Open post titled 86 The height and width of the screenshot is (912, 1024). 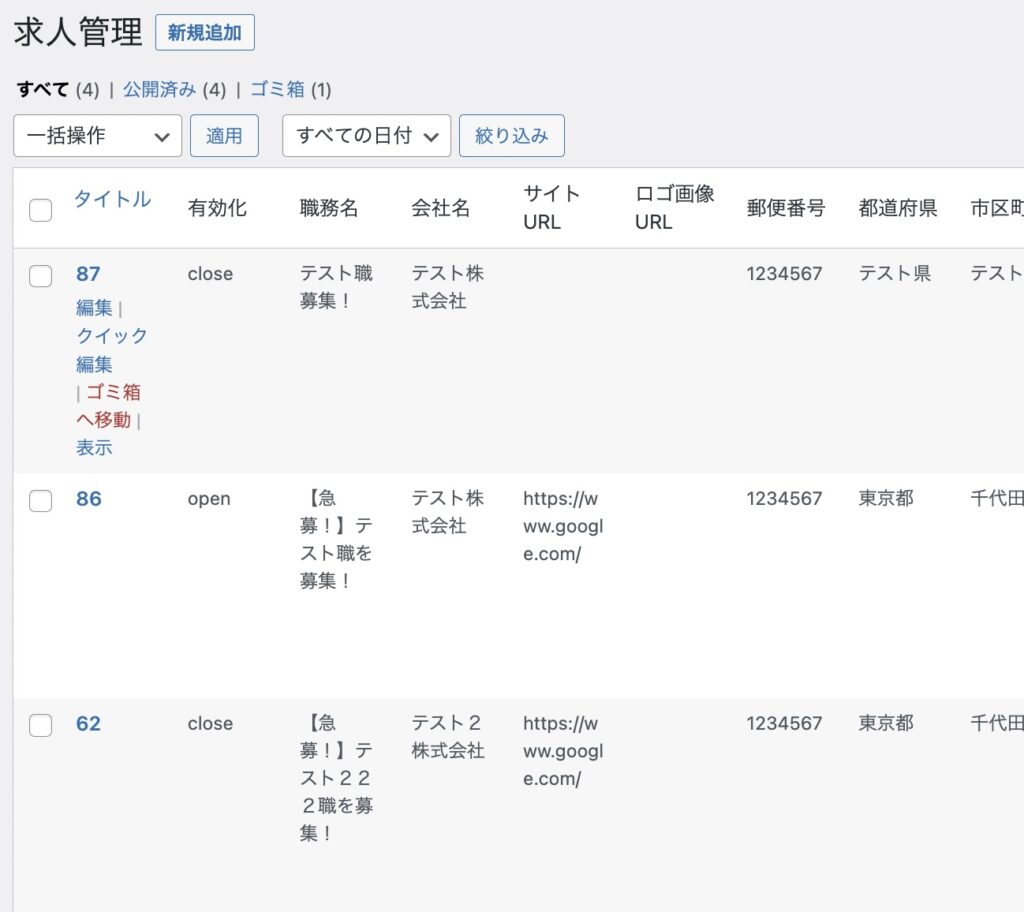click(88, 499)
